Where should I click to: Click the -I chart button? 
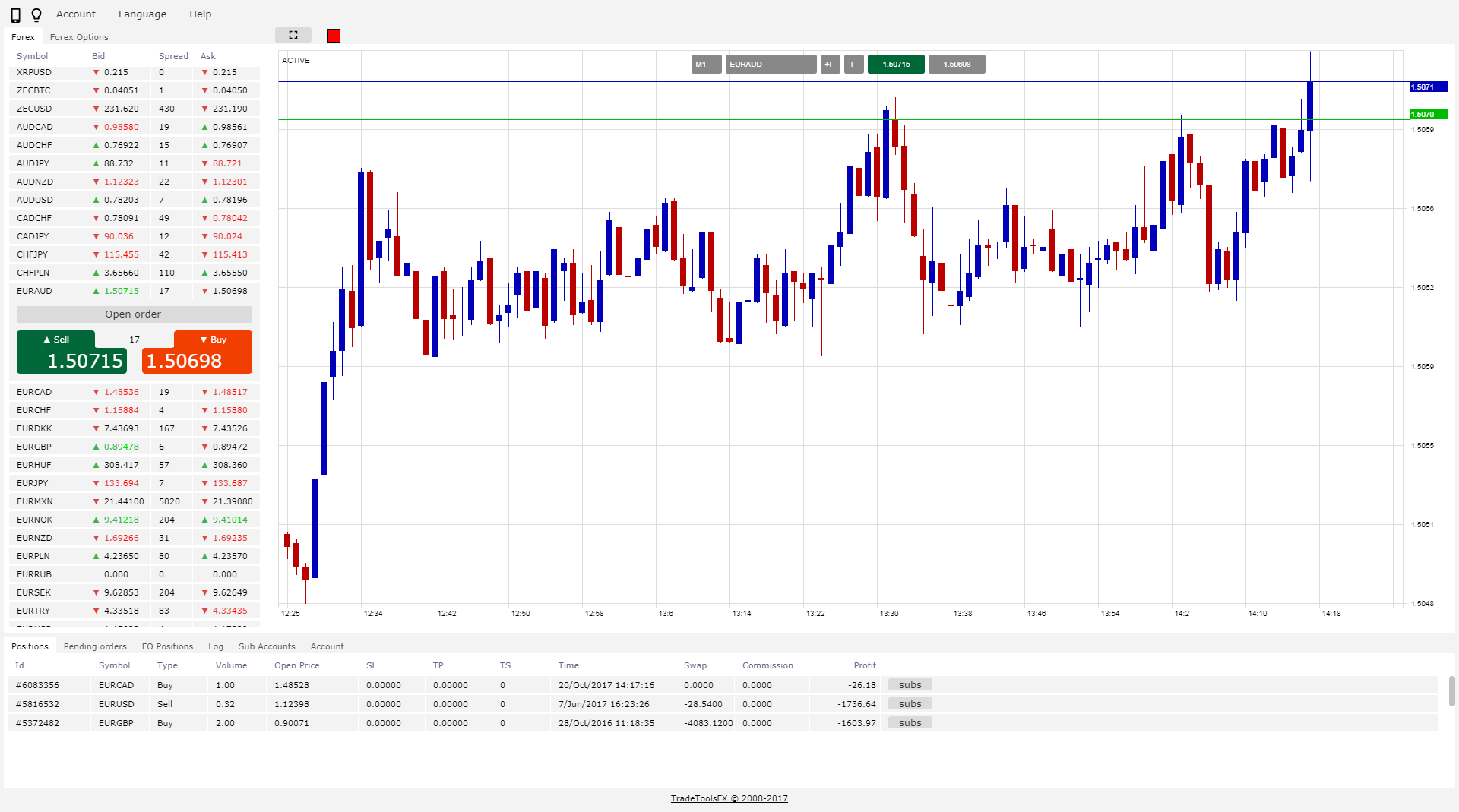click(x=853, y=65)
